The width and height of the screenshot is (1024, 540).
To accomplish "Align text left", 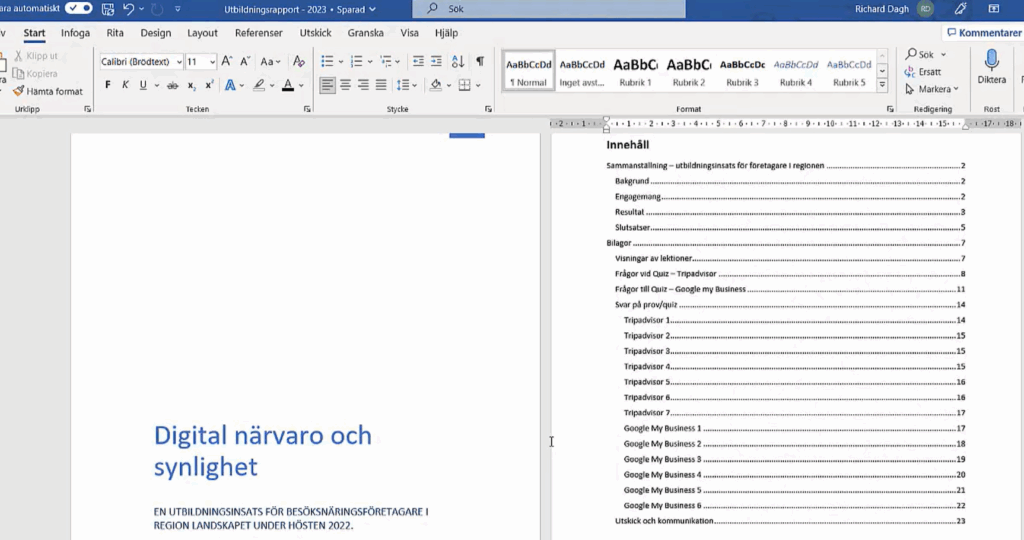I will (x=327, y=85).
